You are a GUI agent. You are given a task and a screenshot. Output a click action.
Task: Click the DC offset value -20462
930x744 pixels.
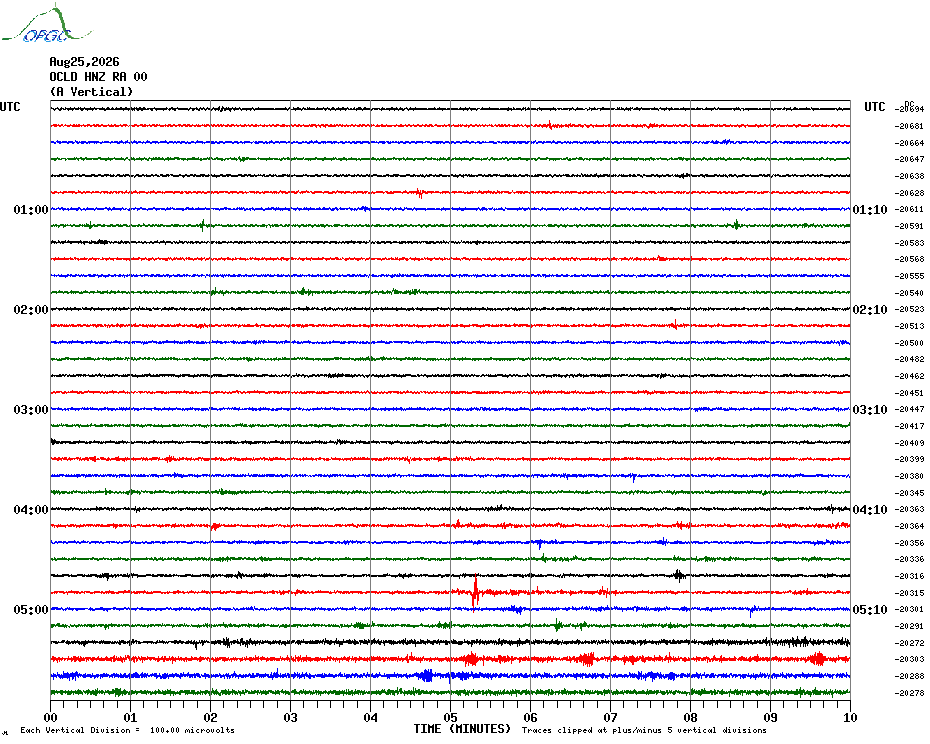coord(909,376)
